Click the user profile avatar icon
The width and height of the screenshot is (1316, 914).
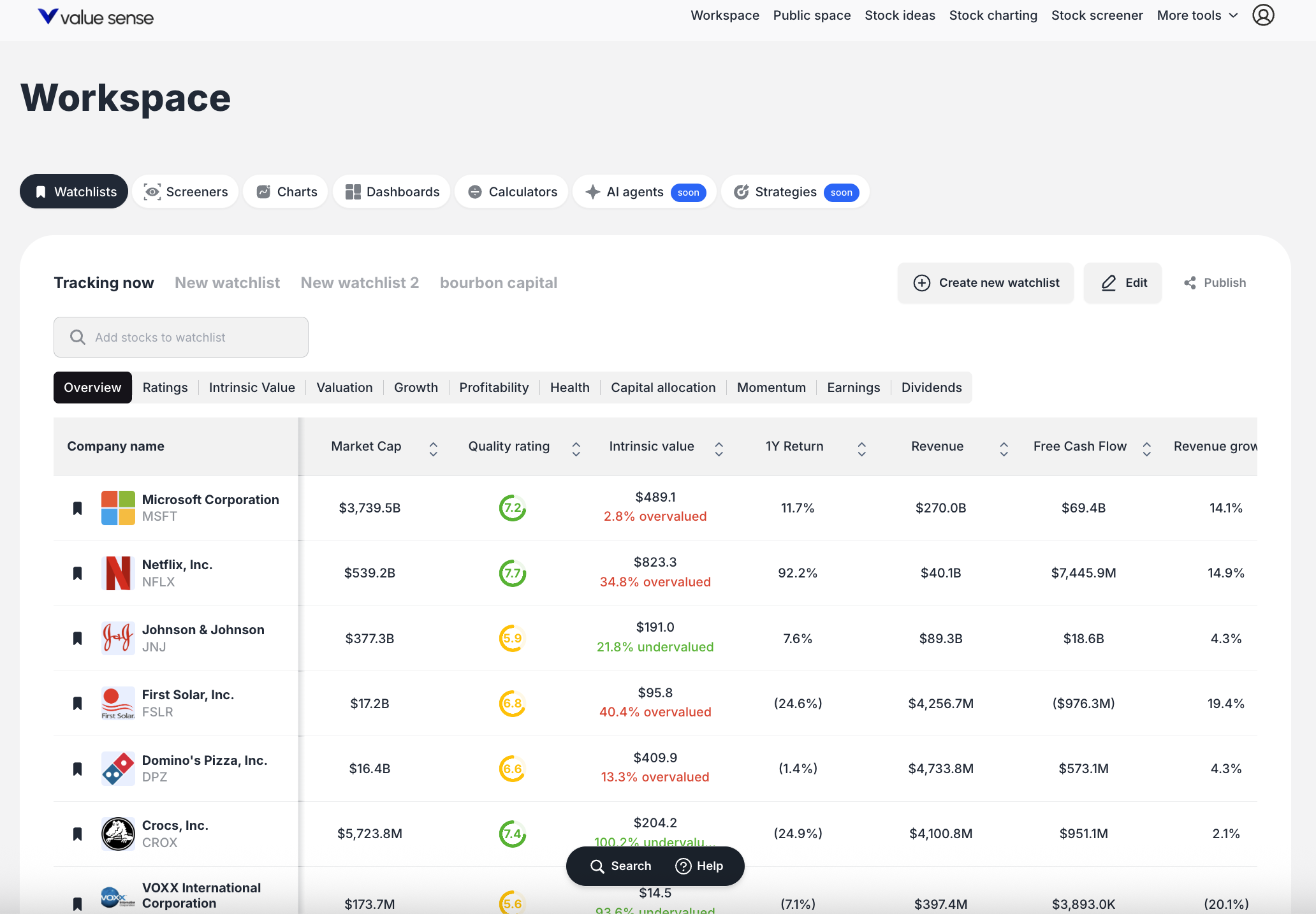point(1262,15)
